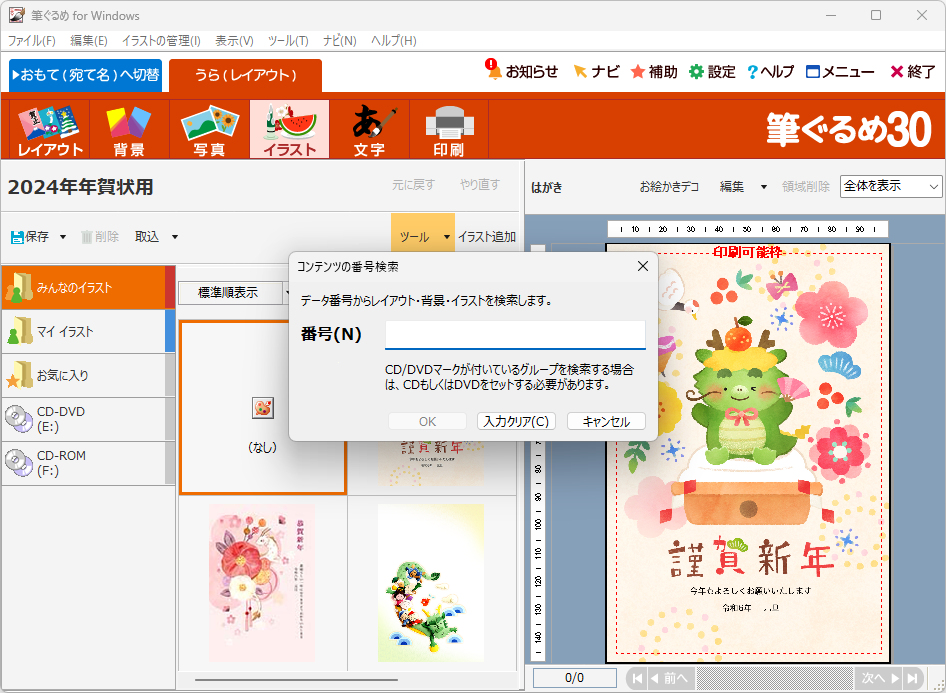Viewport: 946px width, 693px height.
Task: Open the 写真 photo tool
Action: tap(209, 130)
